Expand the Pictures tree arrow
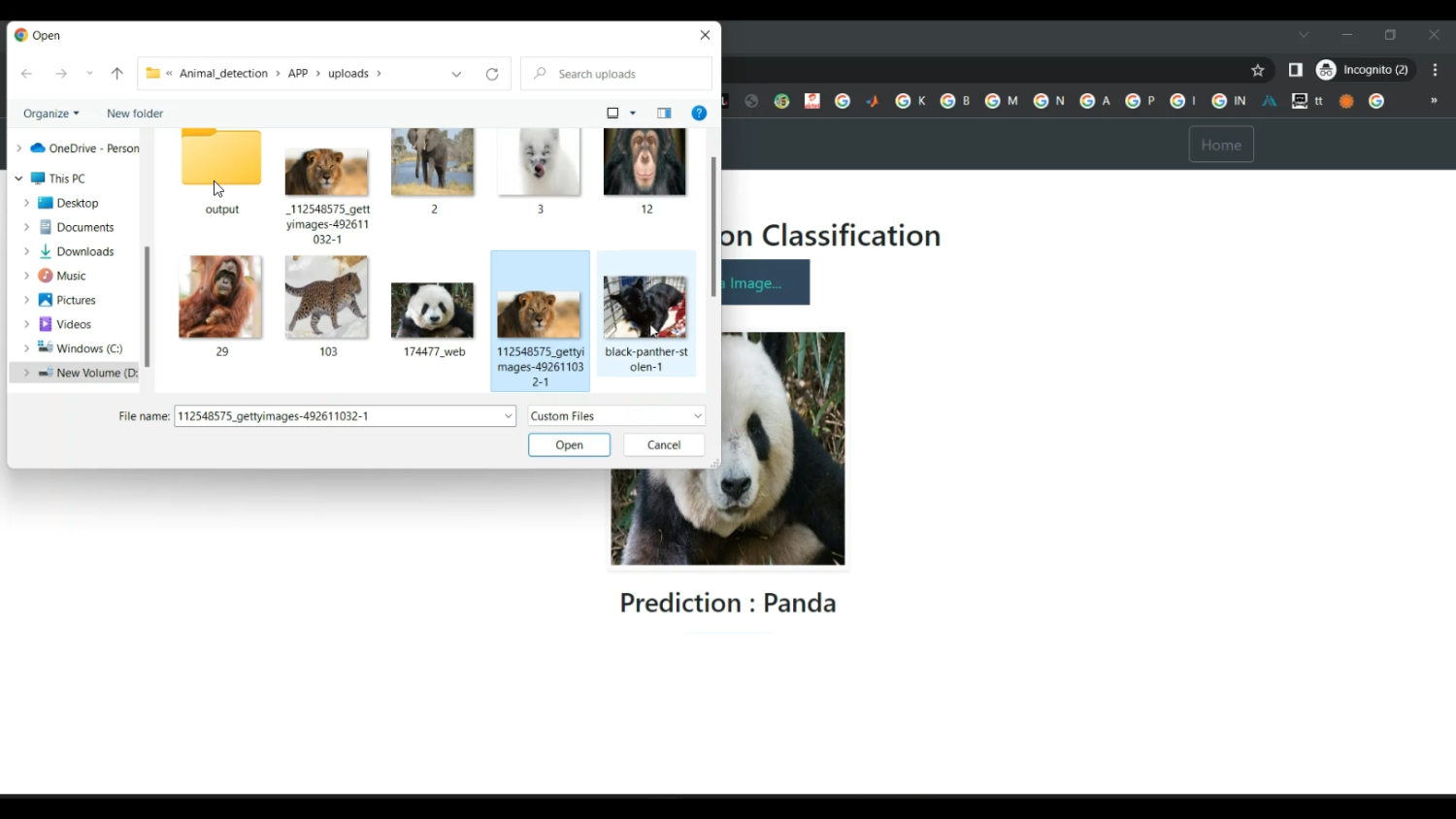The width and height of the screenshot is (1456, 819). tap(26, 300)
